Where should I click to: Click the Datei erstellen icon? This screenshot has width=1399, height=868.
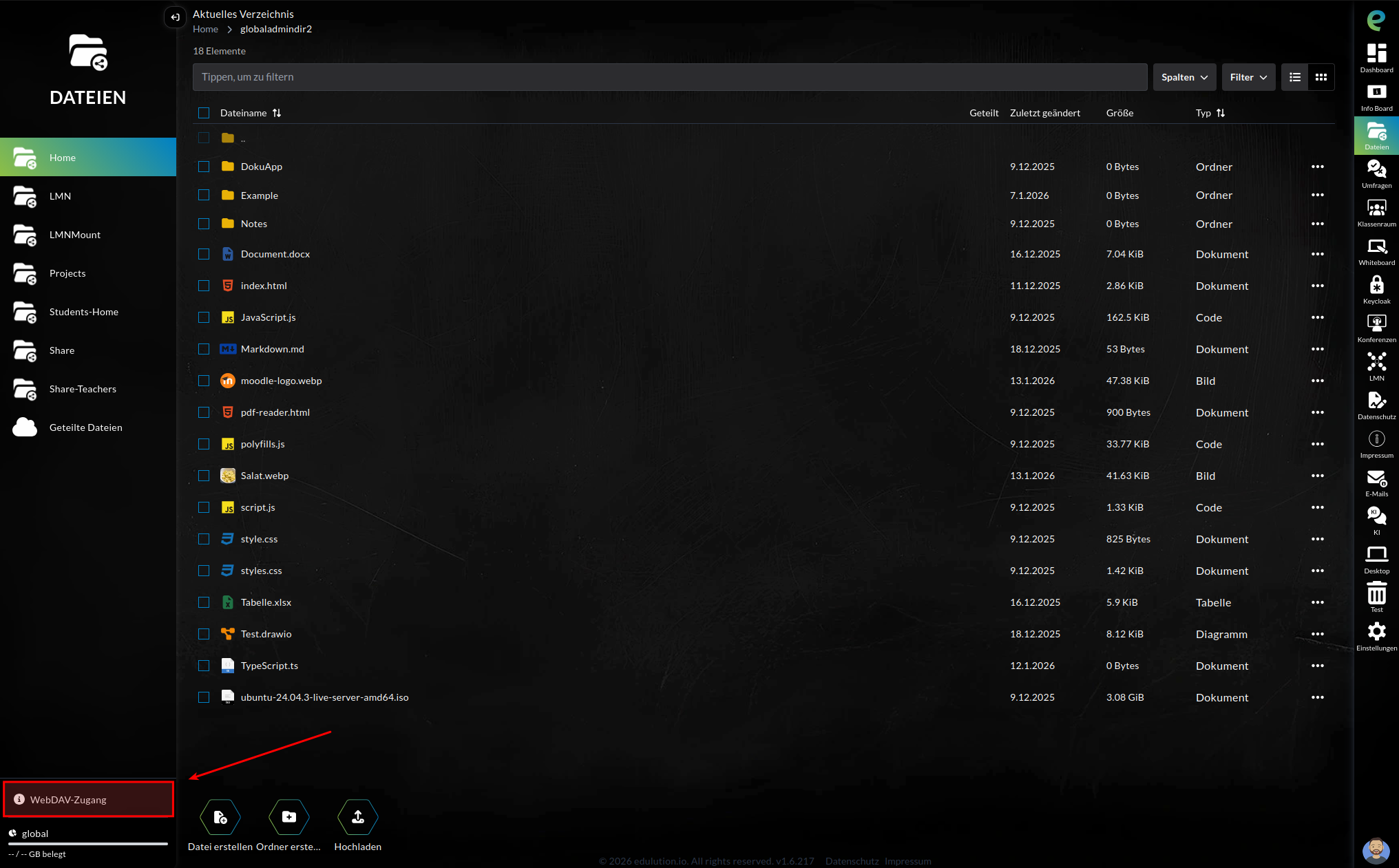(x=220, y=817)
